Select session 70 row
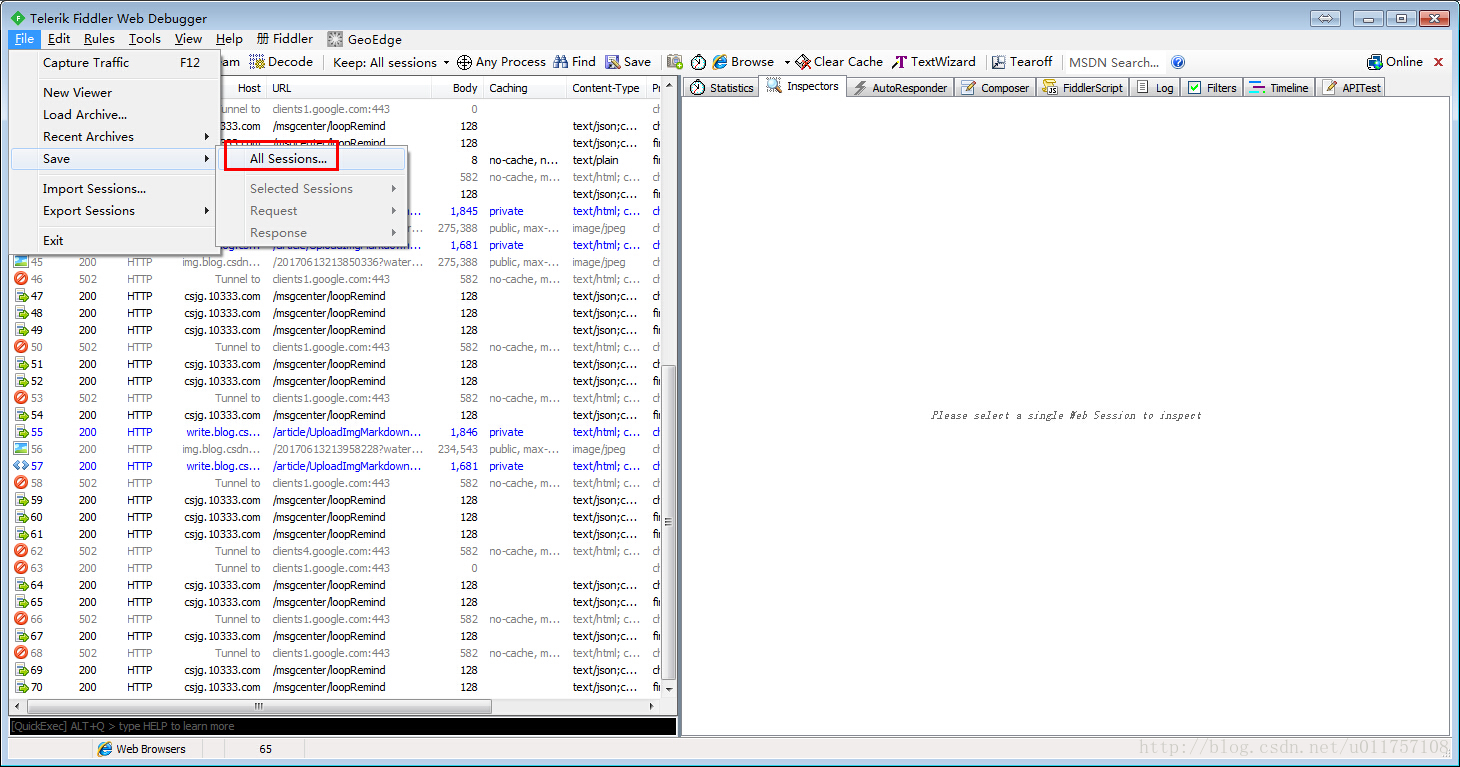 336,687
